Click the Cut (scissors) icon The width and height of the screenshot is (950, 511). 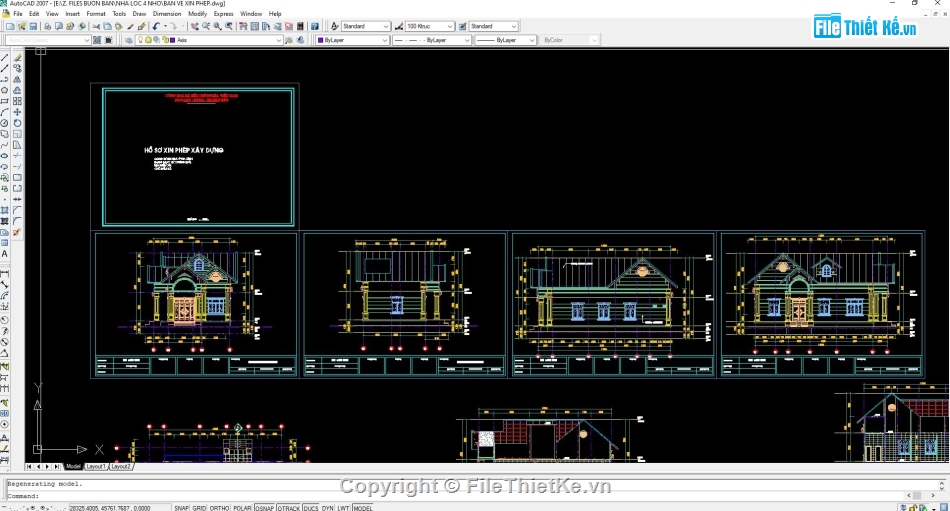[96, 26]
